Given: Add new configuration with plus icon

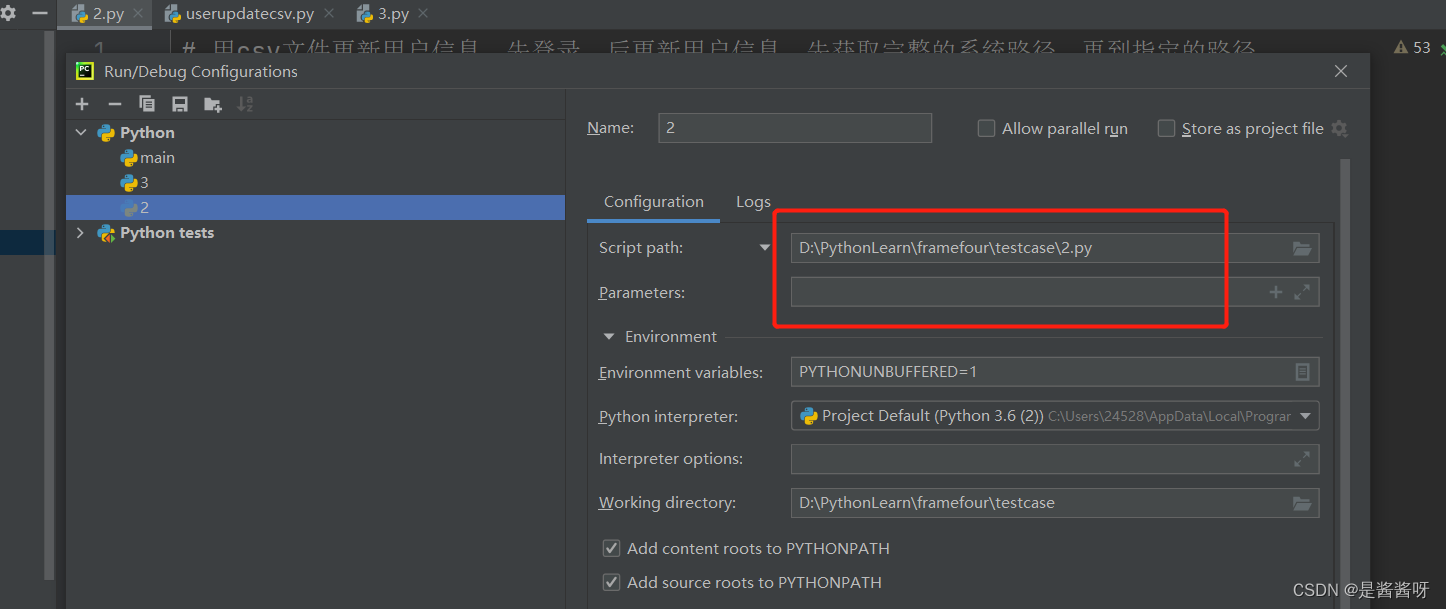Looking at the screenshot, I should point(82,104).
